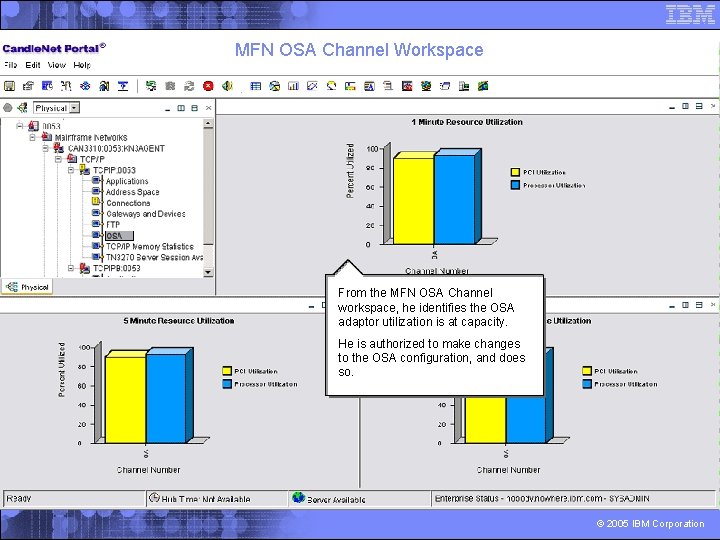Screen dimensions: 720x540
Task: Open the Help menu
Action: pyautogui.click(x=82, y=65)
